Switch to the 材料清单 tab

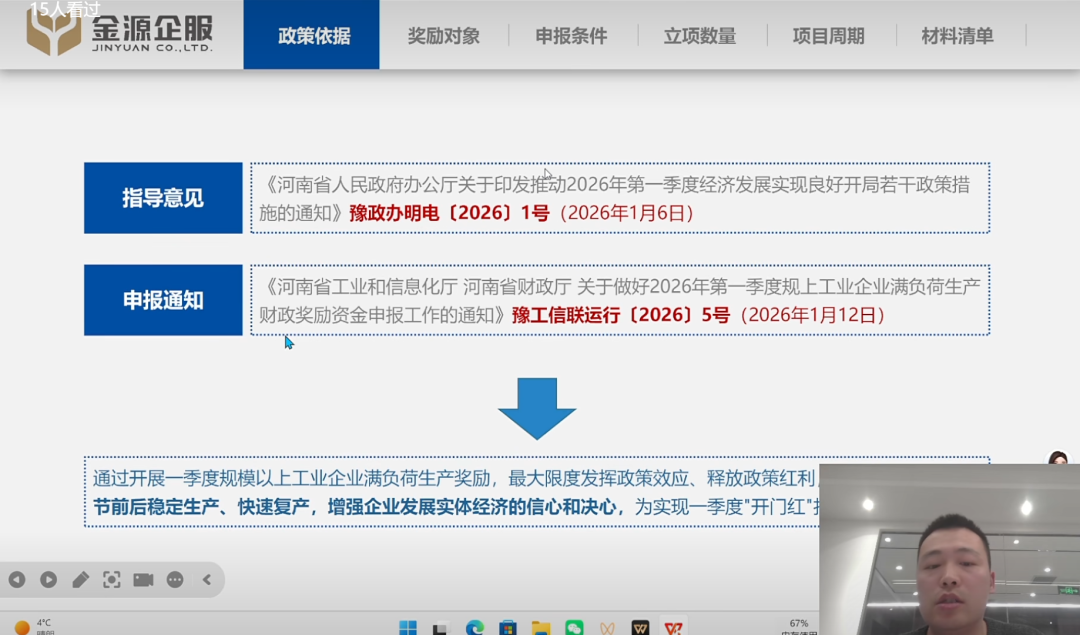click(x=957, y=36)
